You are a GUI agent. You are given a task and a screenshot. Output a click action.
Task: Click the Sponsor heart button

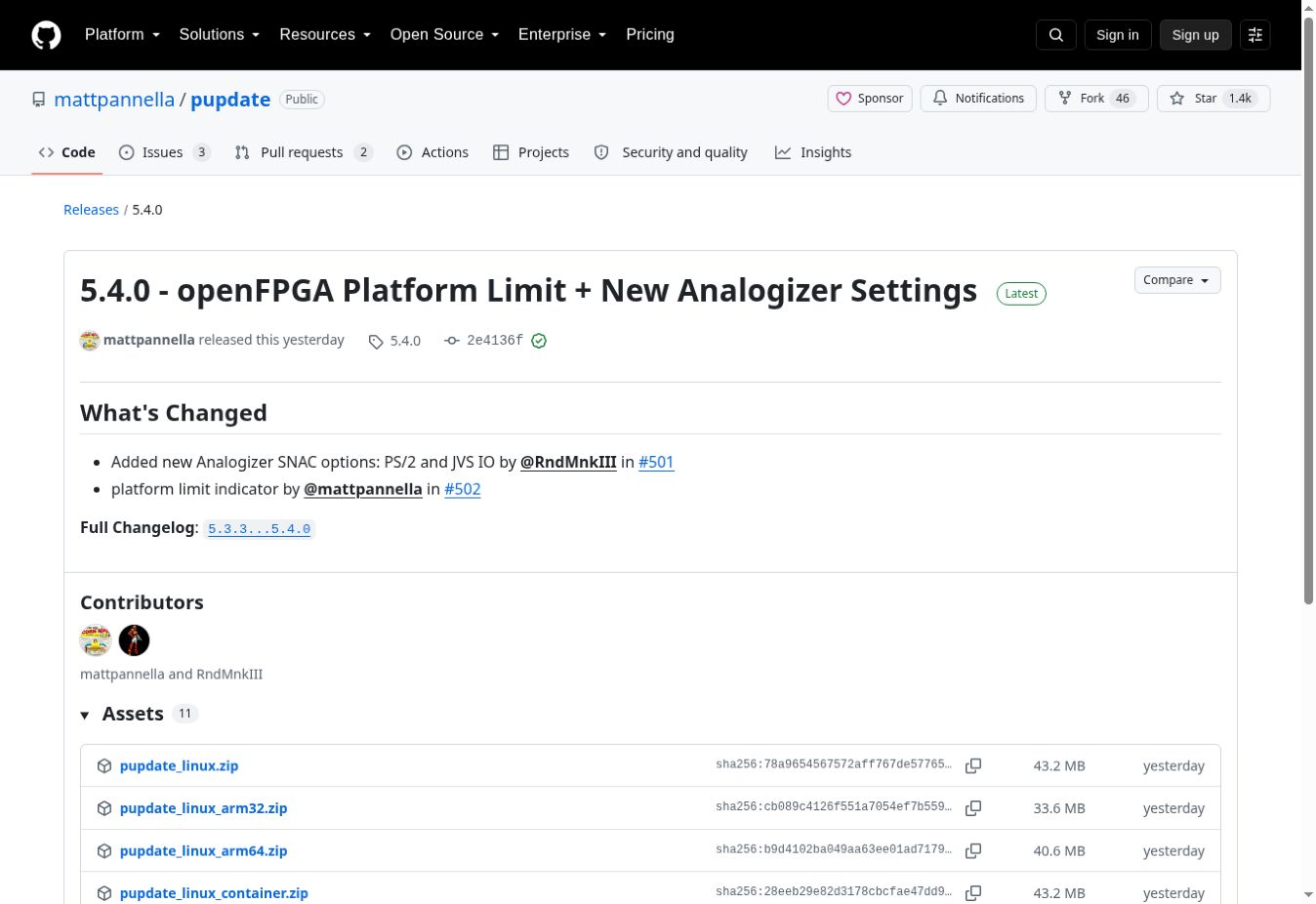point(870,99)
